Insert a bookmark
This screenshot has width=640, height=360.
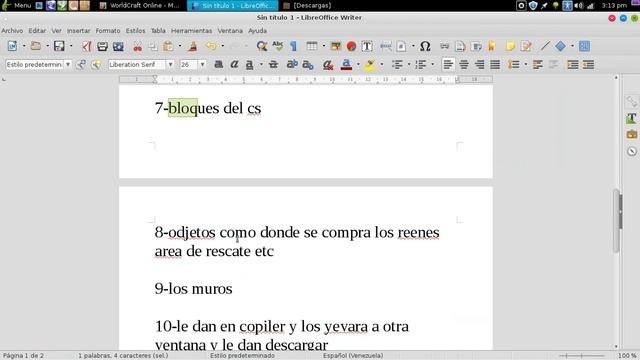click(492, 46)
